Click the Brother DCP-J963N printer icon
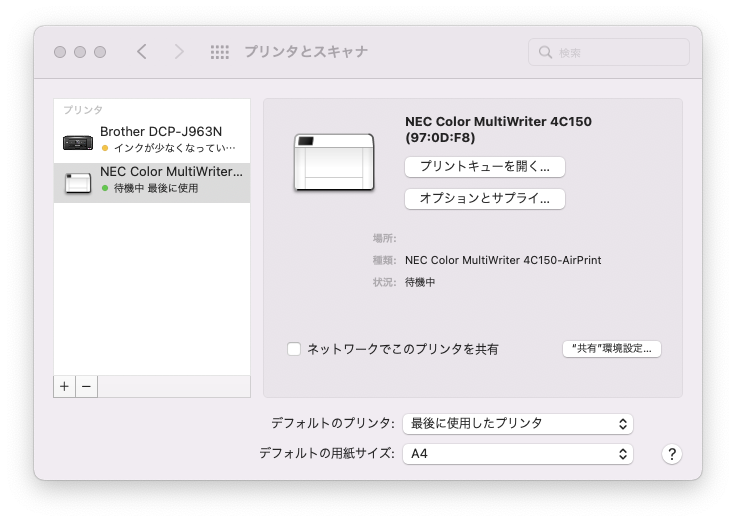The width and height of the screenshot is (736, 522). click(x=78, y=142)
